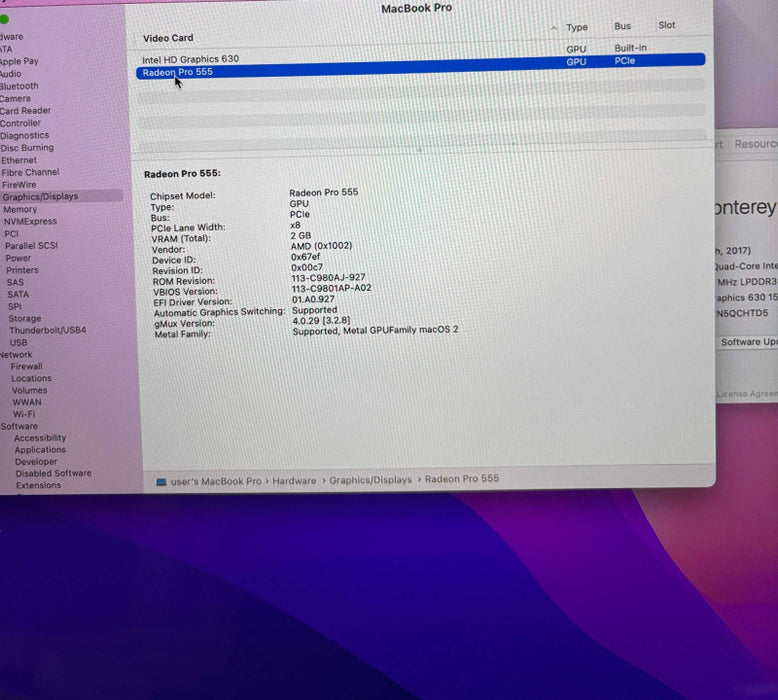Click Radeon Pro 555 in the path bar
This screenshot has height=700, width=778.
point(462,479)
